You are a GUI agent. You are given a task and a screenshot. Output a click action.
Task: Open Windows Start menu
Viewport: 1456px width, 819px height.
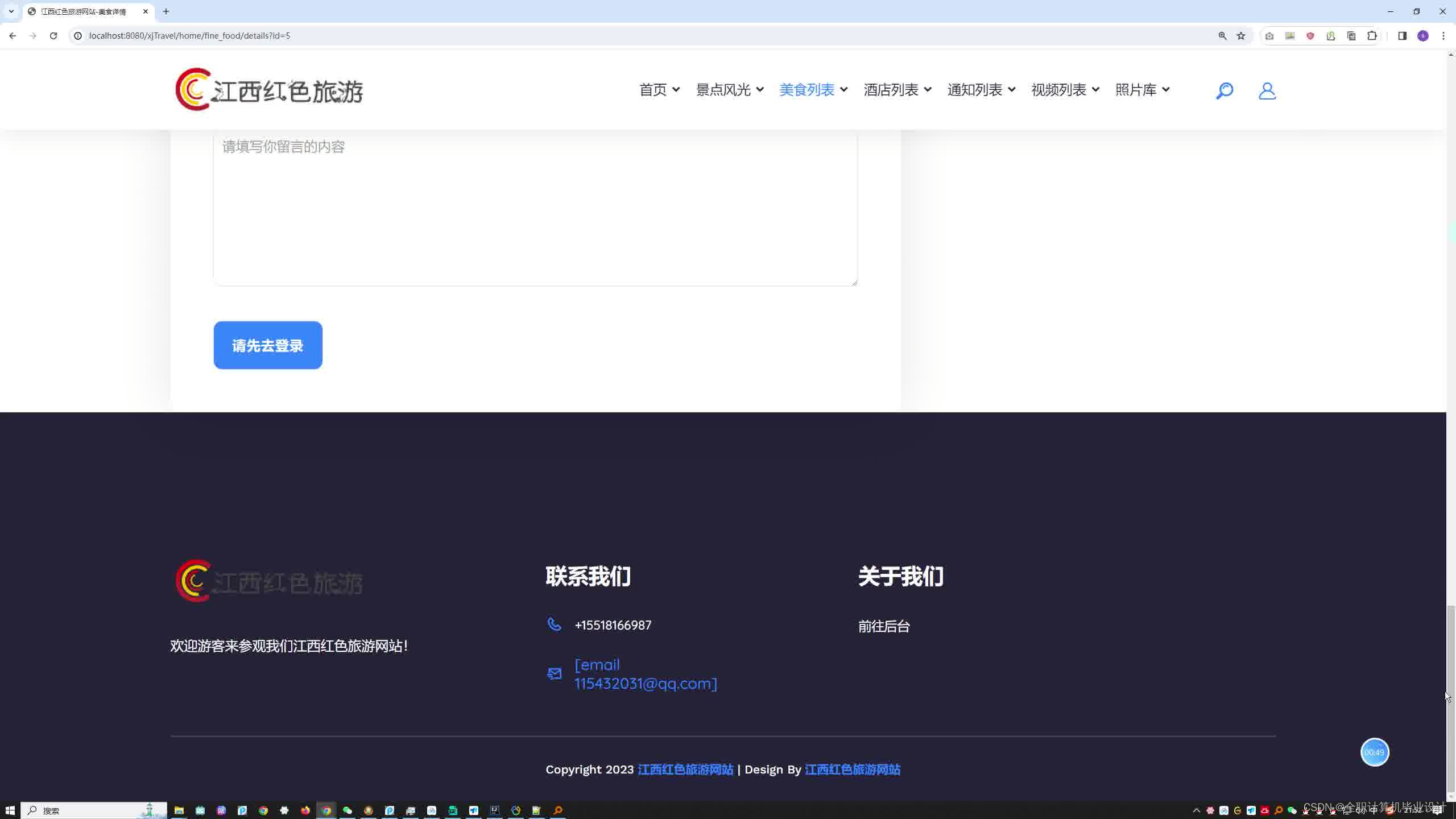pyautogui.click(x=10, y=810)
